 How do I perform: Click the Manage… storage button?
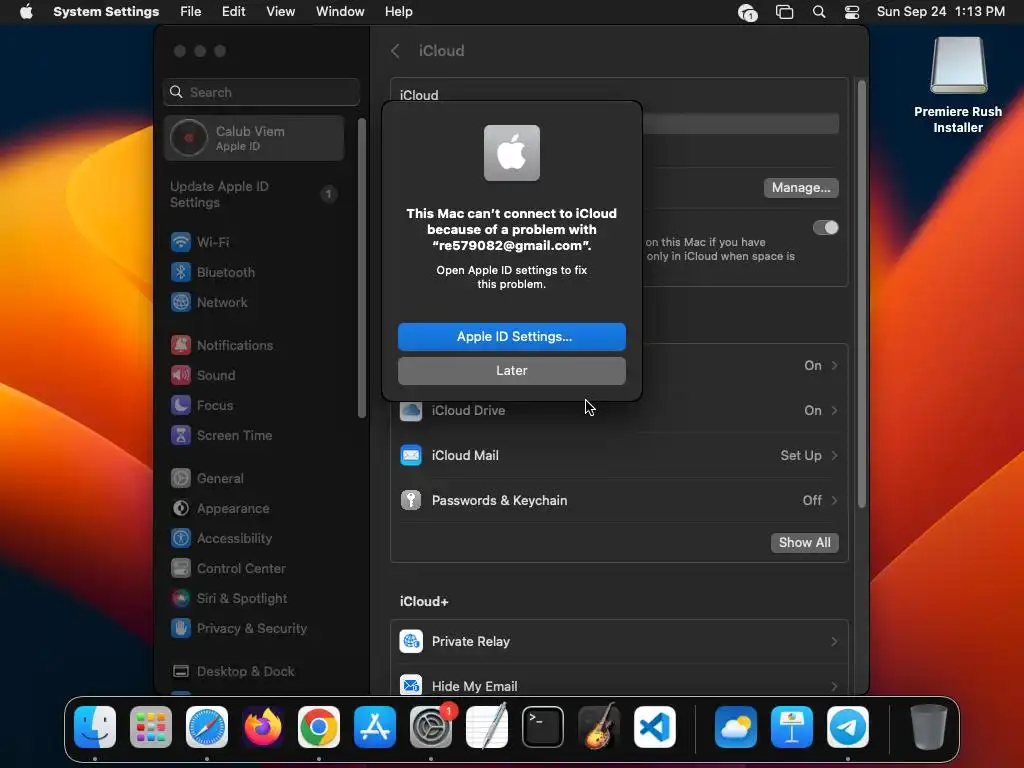[801, 187]
